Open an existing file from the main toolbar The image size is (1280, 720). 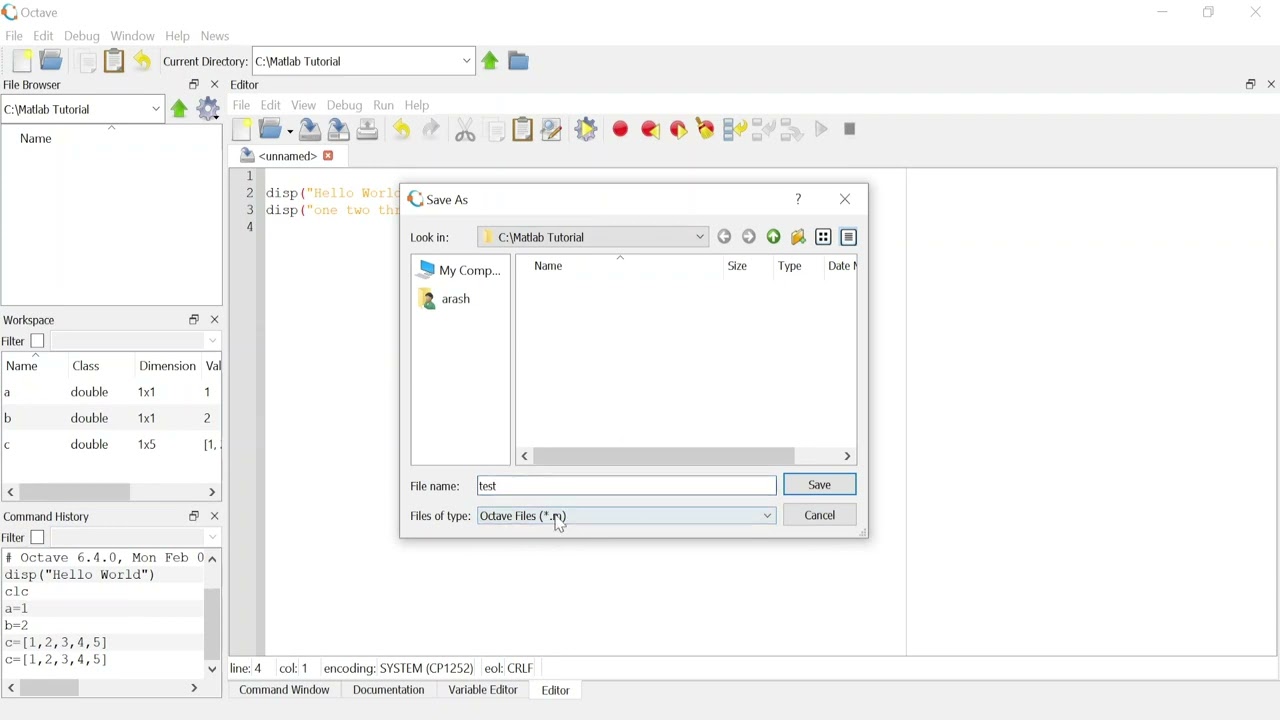pos(52,61)
